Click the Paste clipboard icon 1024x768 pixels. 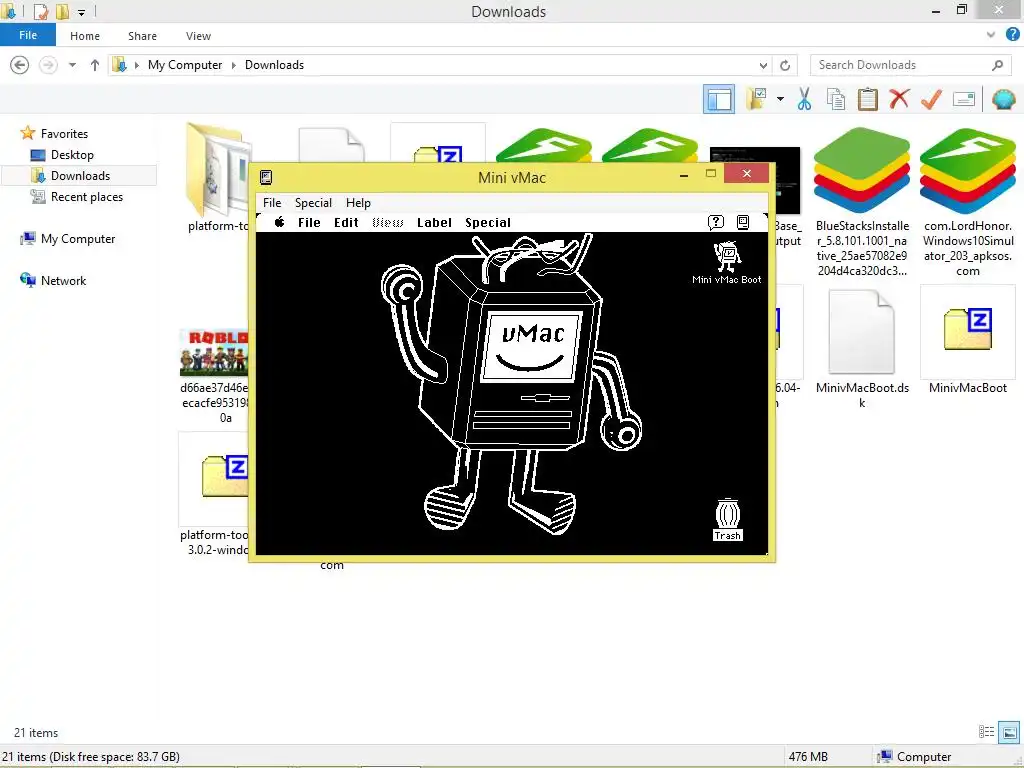pyautogui.click(x=867, y=99)
